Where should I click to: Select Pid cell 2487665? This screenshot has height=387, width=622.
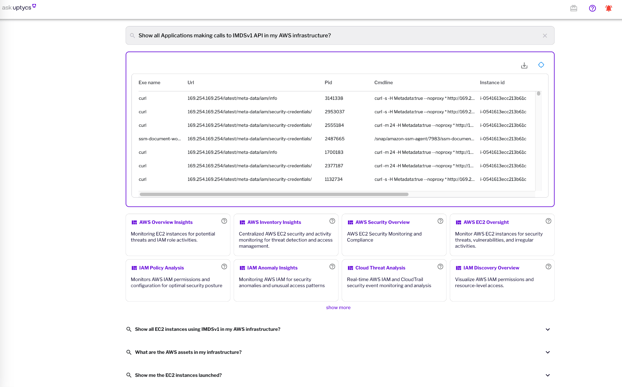(x=334, y=139)
